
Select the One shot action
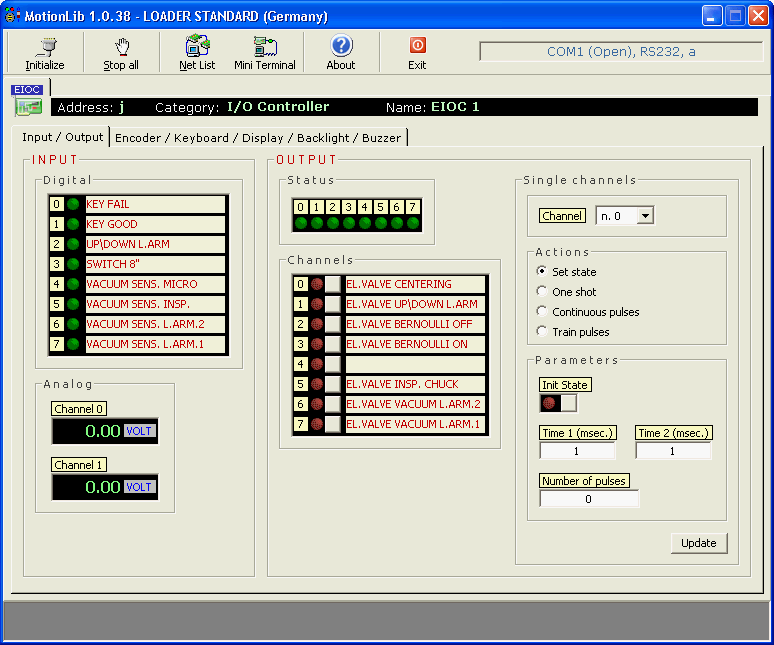(x=542, y=292)
